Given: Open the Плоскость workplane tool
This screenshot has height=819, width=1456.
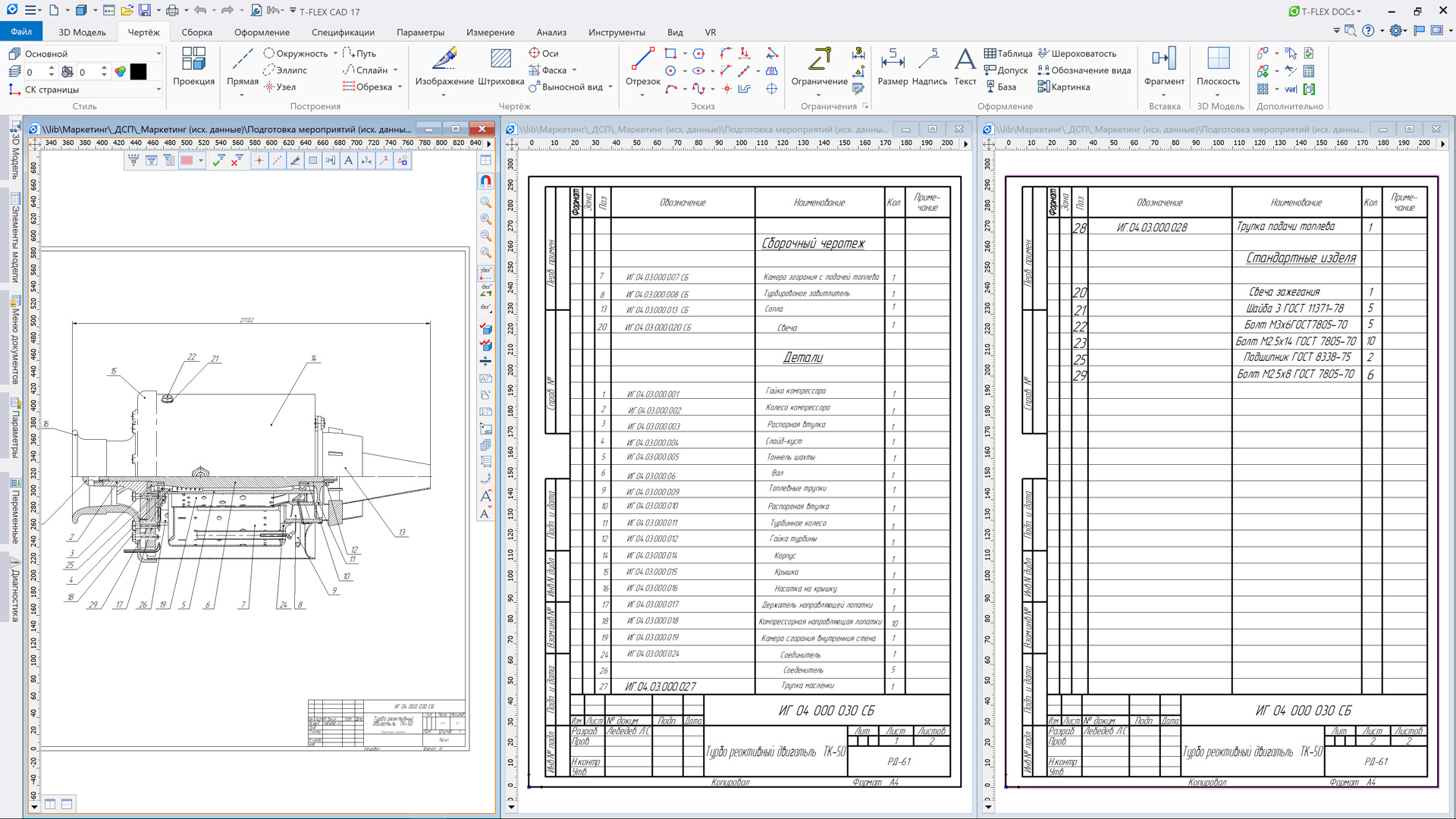Looking at the screenshot, I should [x=1218, y=66].
